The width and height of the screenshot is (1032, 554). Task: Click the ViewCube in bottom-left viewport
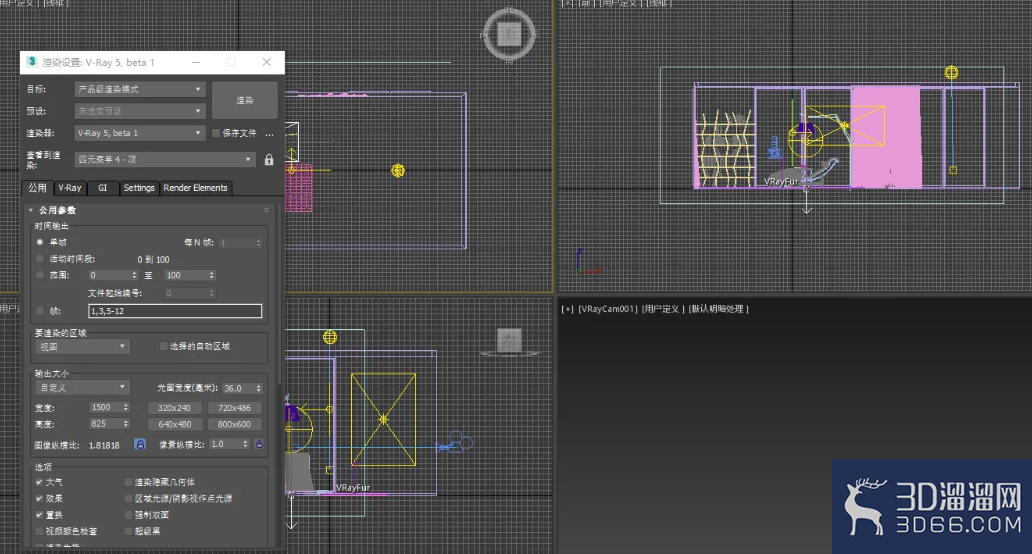[x=510, y=341]
